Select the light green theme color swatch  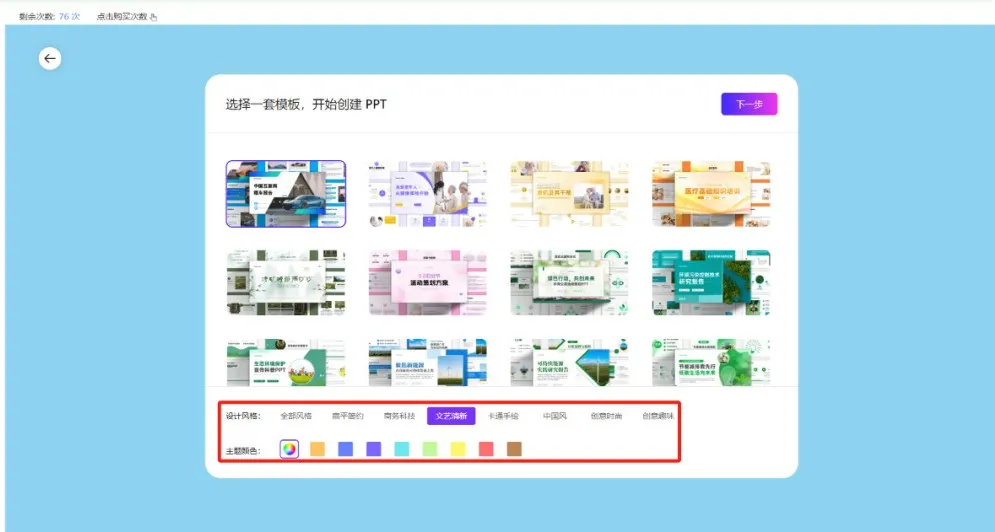[430, 450]
